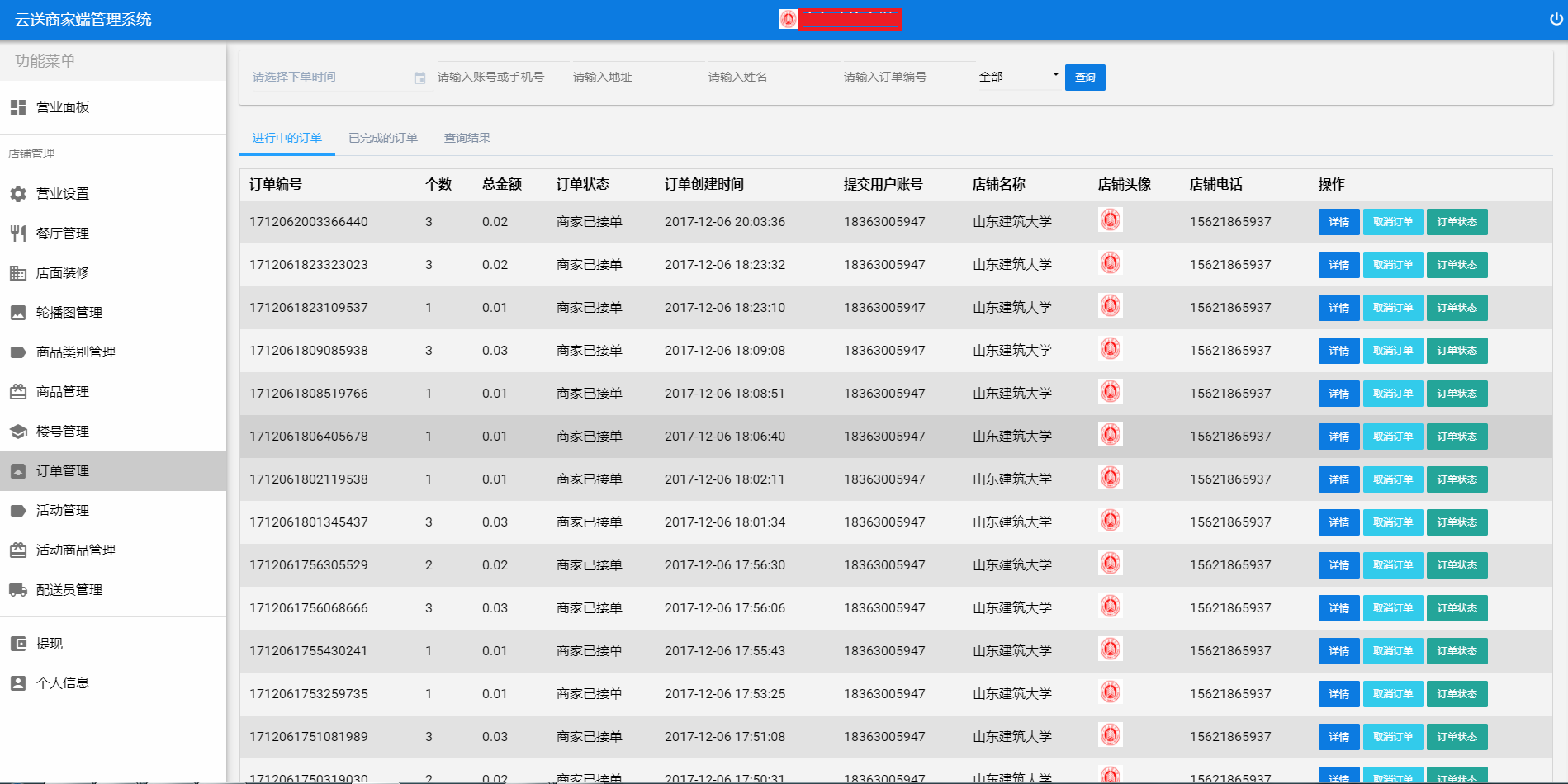1568x784 pixels.
Task: Click the shop avatar in first order row
Action: click(1111, 220)
